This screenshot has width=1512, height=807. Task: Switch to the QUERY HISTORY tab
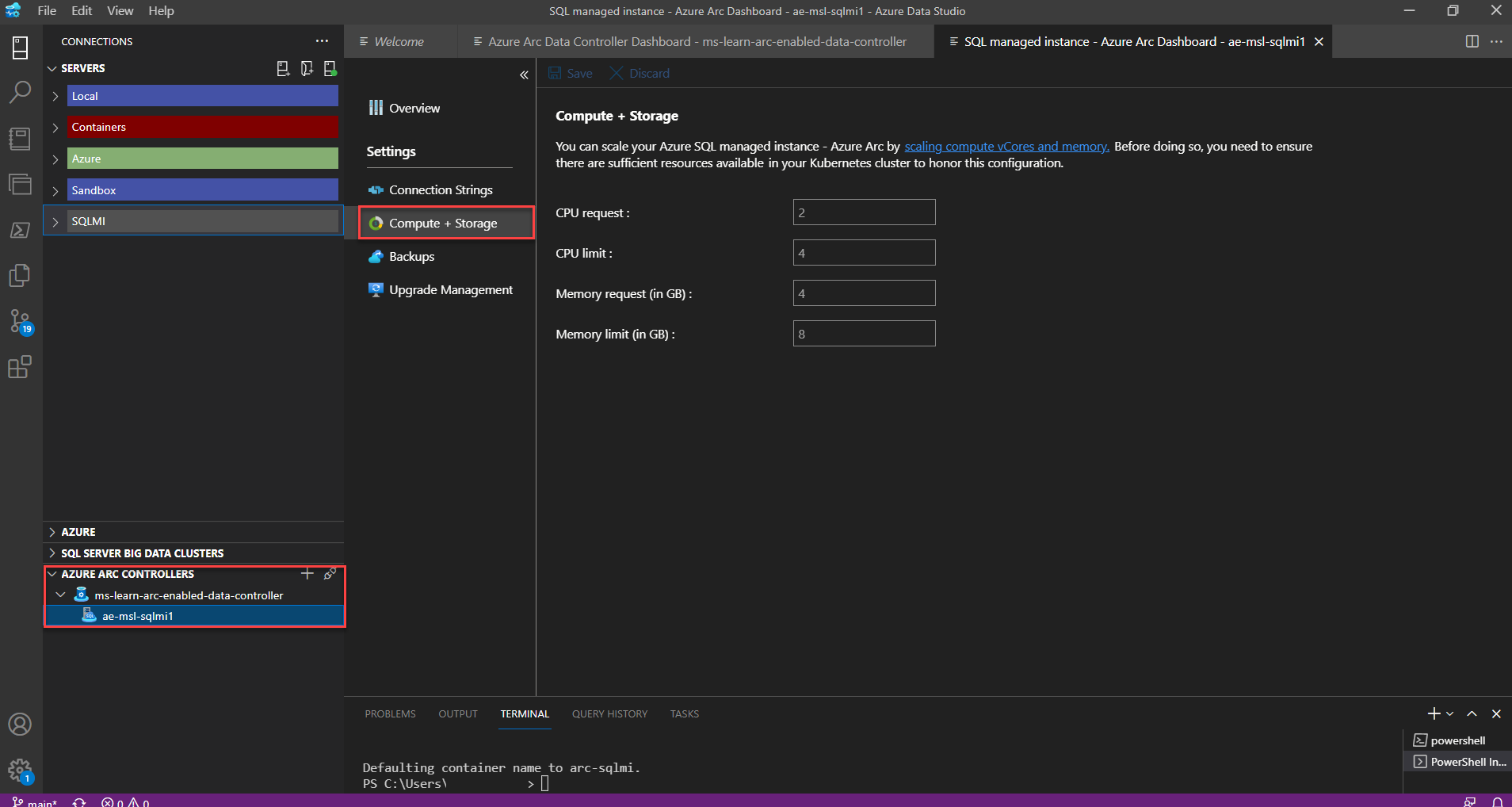pyautogui.click(x=609, y=713)
